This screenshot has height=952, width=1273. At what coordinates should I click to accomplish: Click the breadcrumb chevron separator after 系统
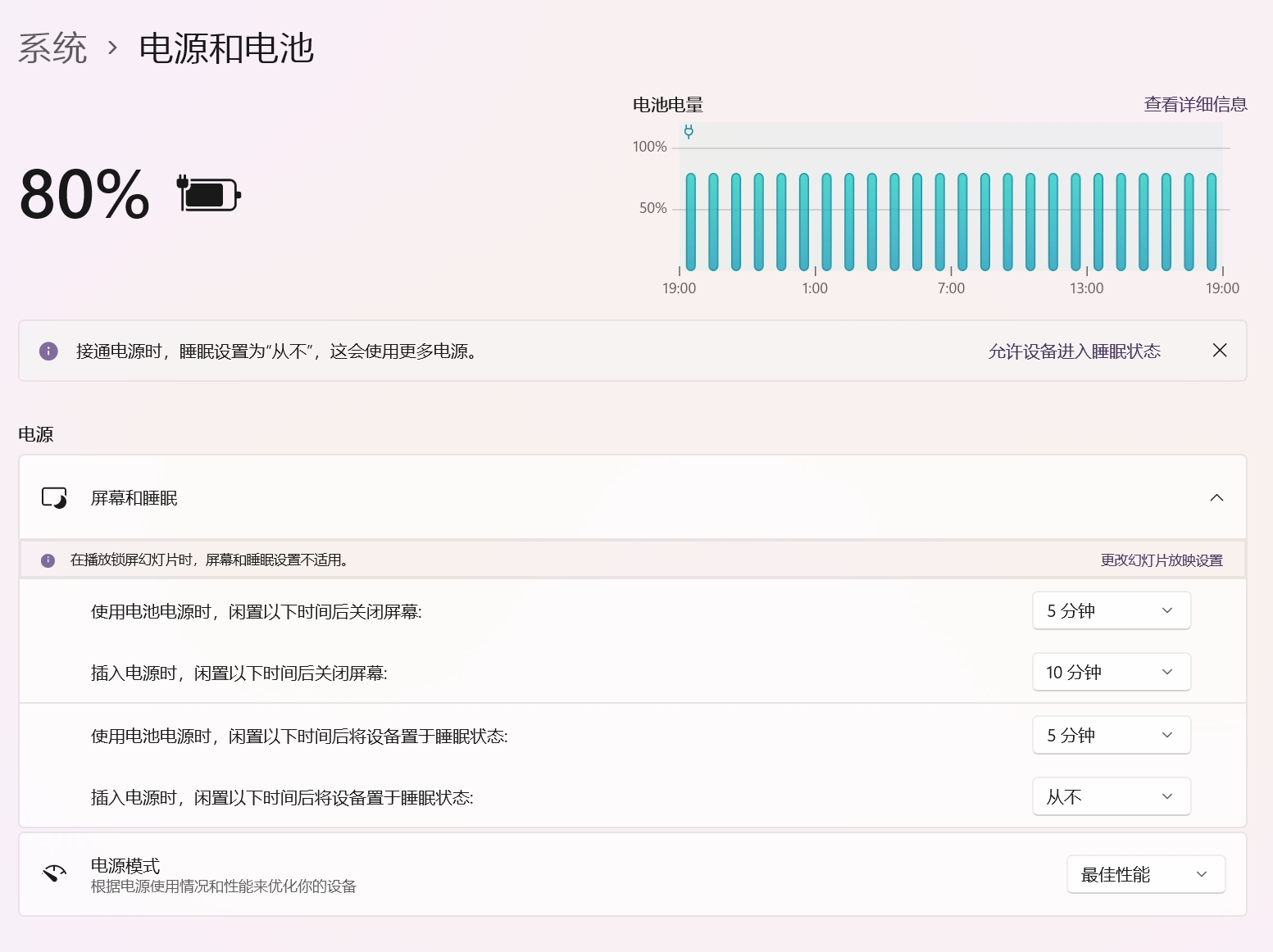pyautogui.click(x=113, y=48)
